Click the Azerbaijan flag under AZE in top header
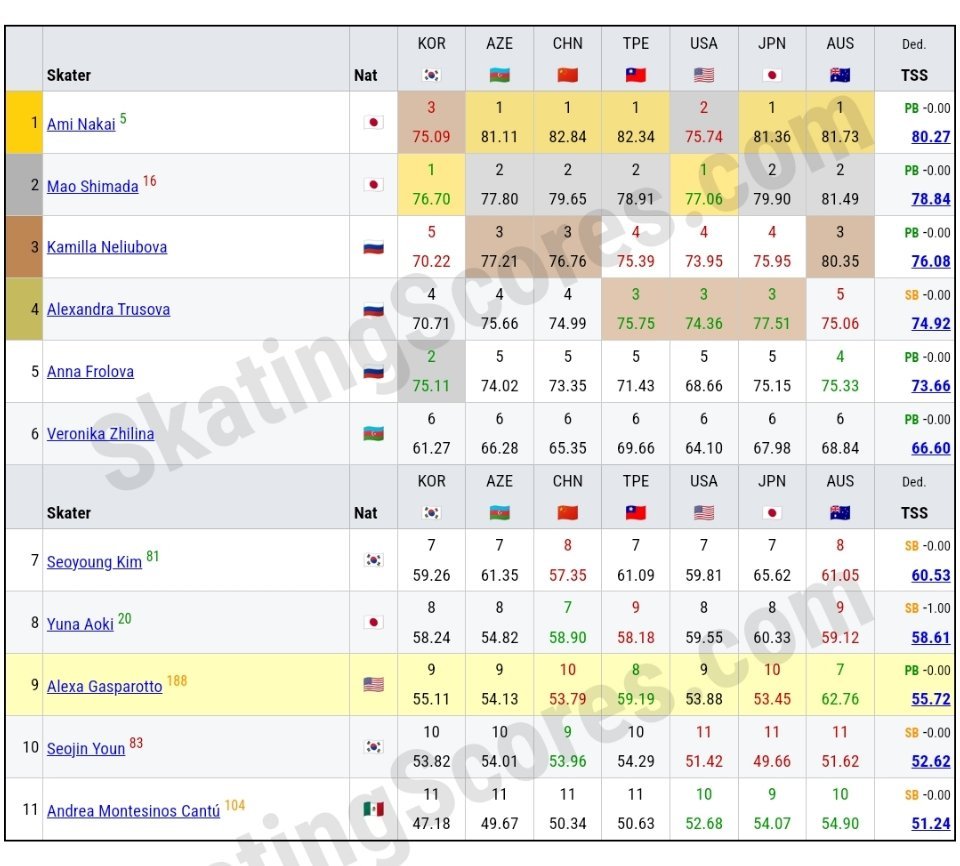 tap(500, 75)
